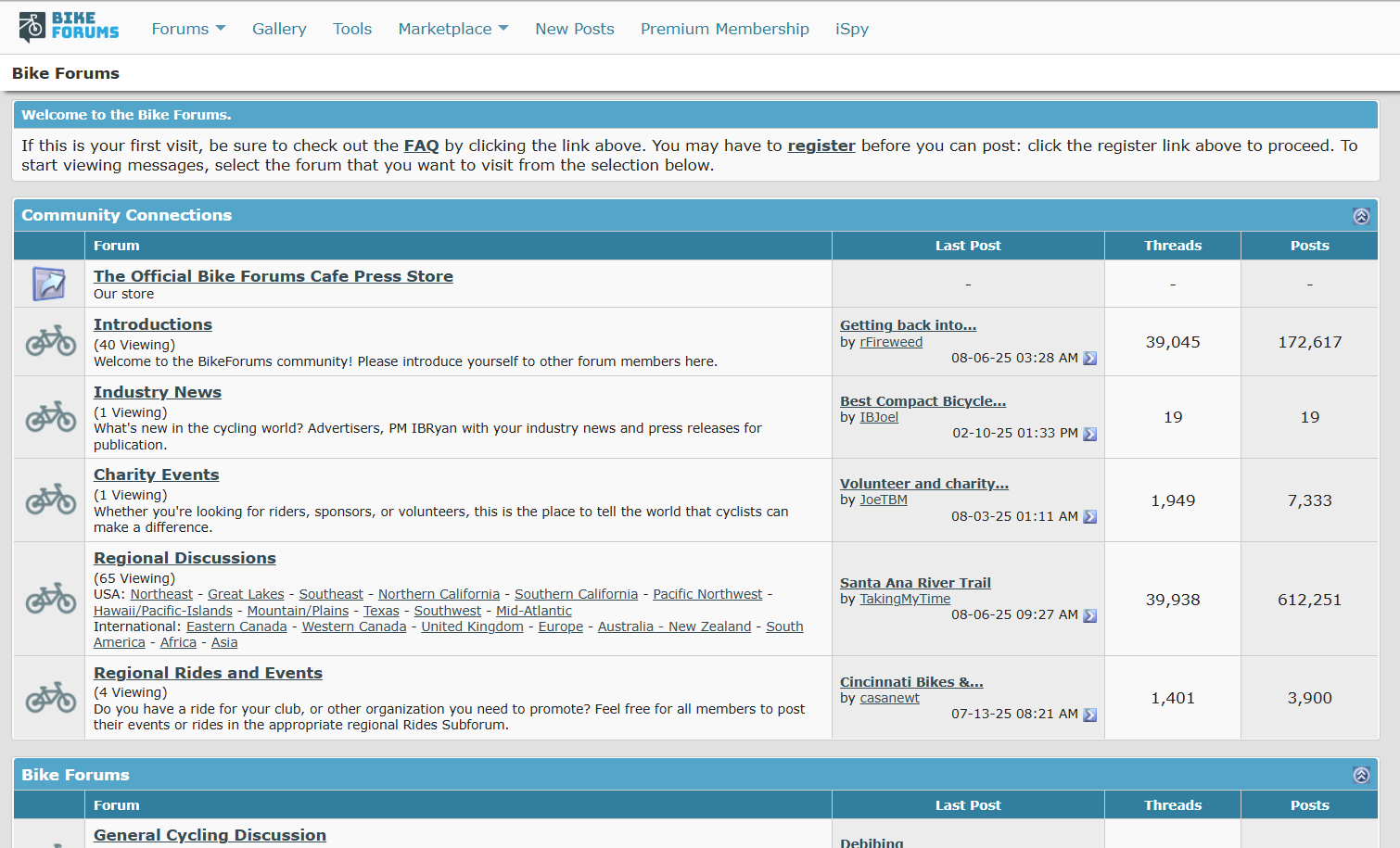This screenshot has height=848, width=1400.
Task: Open the Eastern Canada subforum
Action: (236, 627)
